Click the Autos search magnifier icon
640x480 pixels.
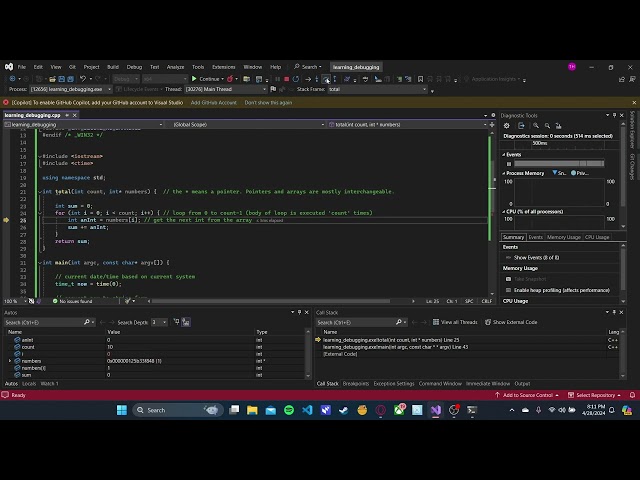[87, 322]
